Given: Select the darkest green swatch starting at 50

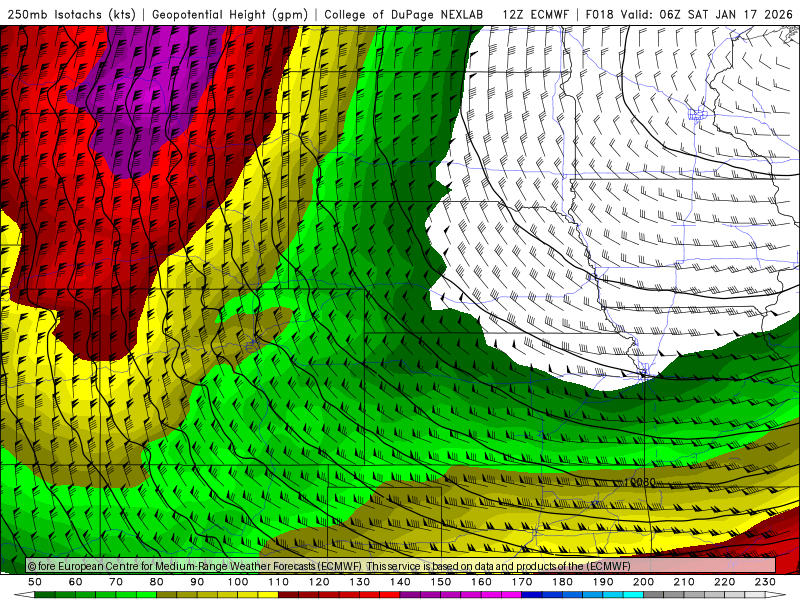Looking at the screenshot, I should click(x=44, y=595).
